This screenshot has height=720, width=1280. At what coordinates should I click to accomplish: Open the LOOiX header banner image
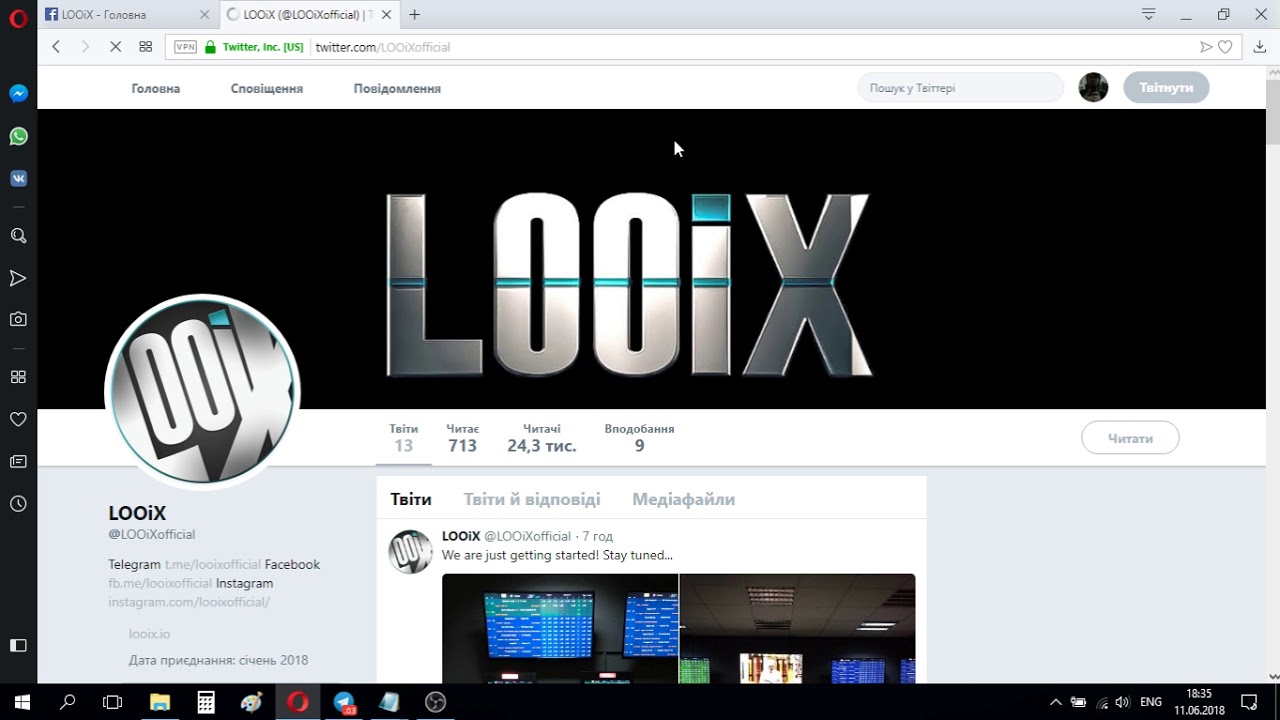[x=651, y=259]
